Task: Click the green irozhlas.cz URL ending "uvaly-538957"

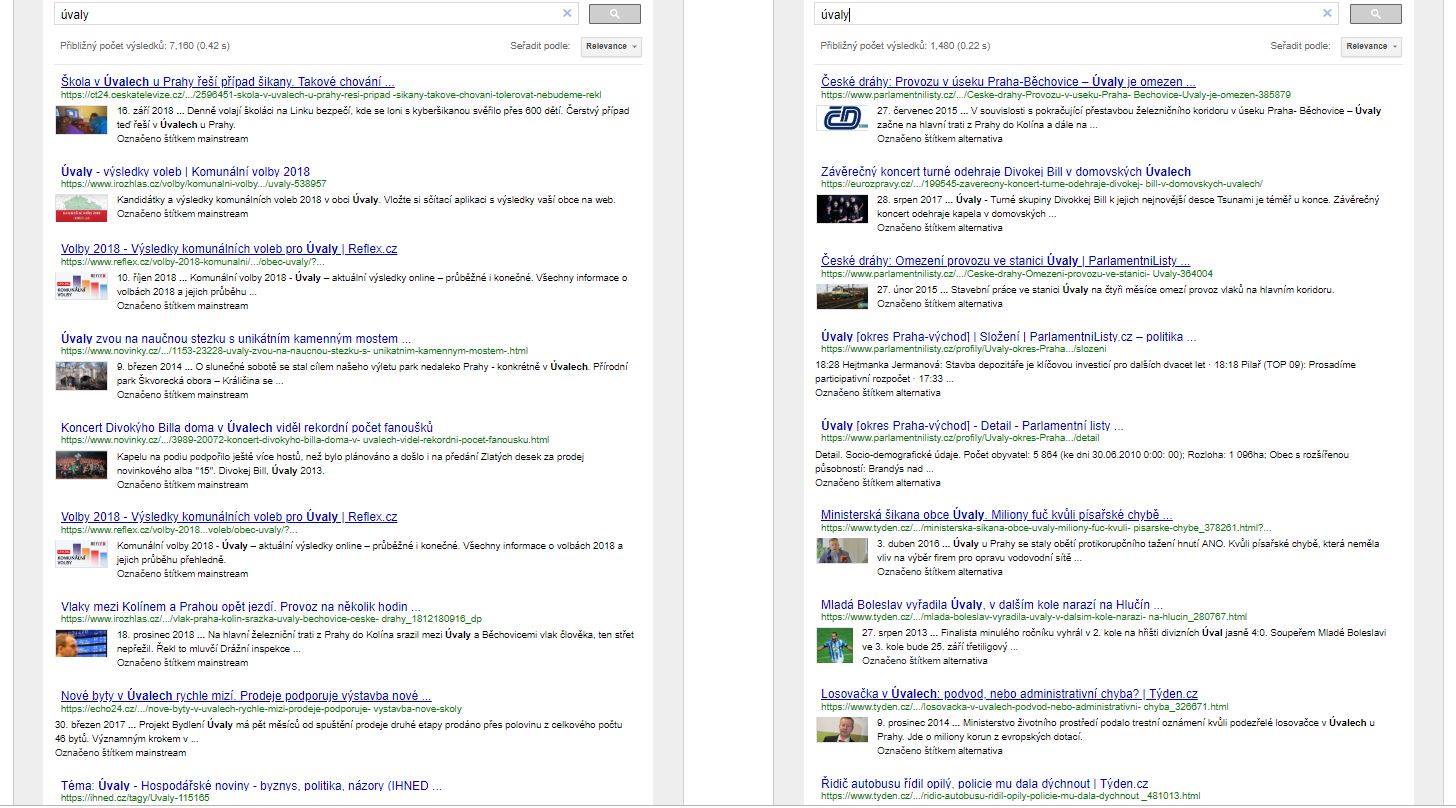Action: 194,184
